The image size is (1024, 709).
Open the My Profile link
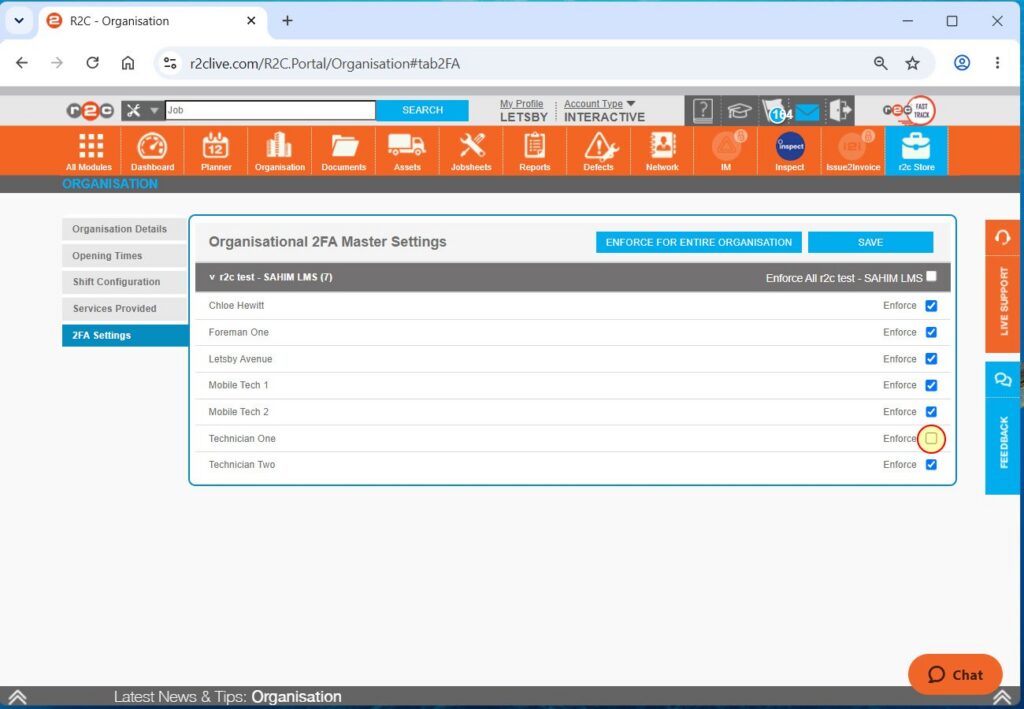tap(521, 104)
